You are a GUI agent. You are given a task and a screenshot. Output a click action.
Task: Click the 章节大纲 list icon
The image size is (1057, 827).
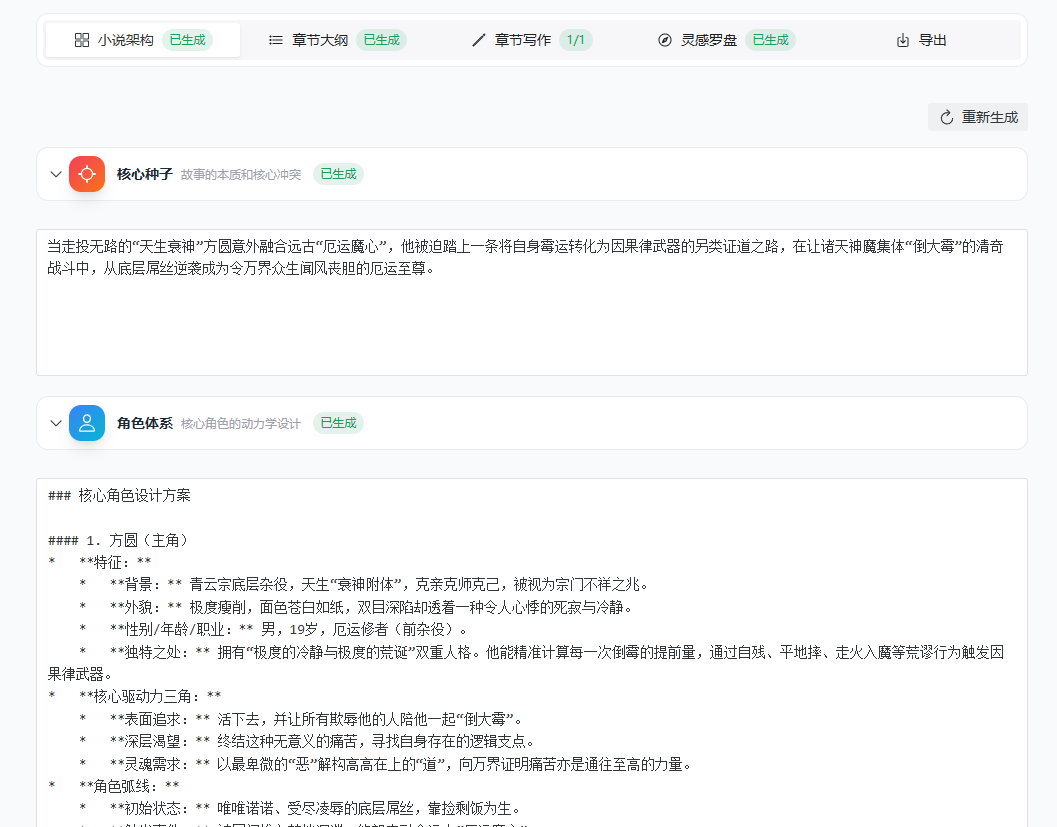click(275, 41)
